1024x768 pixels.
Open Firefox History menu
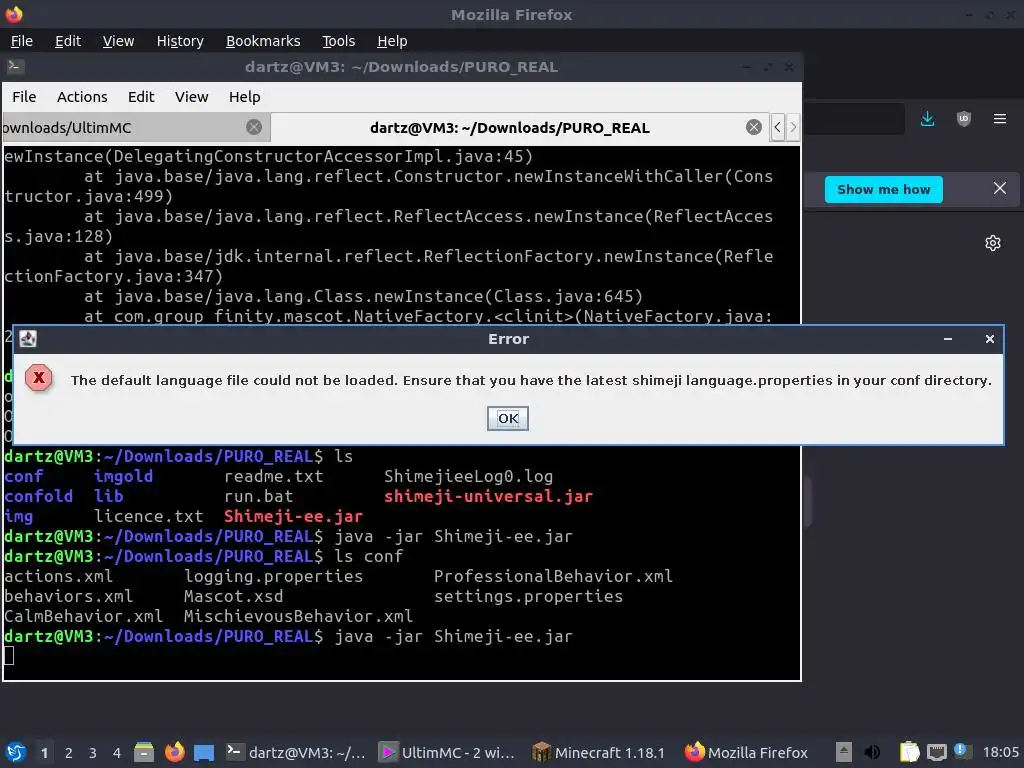pyautogui.click(x=180, y=41)
